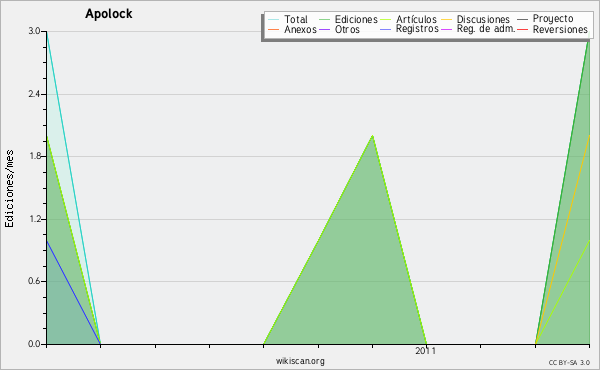Screen dimensions: 600x370
Task: Select the Otros legend entry
Action: point(339,29)
